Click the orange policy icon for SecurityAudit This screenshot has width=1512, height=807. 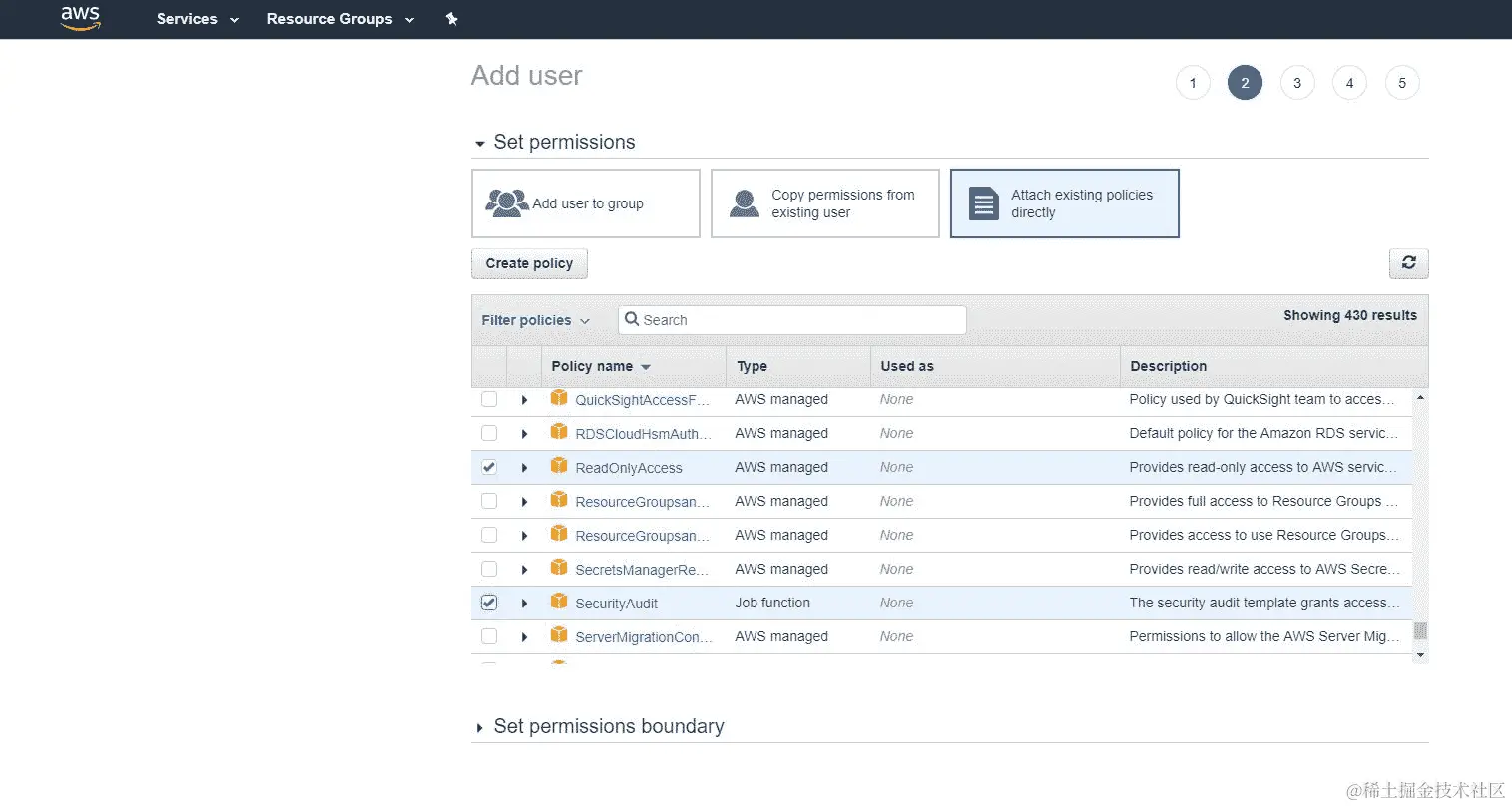point(559,602)
